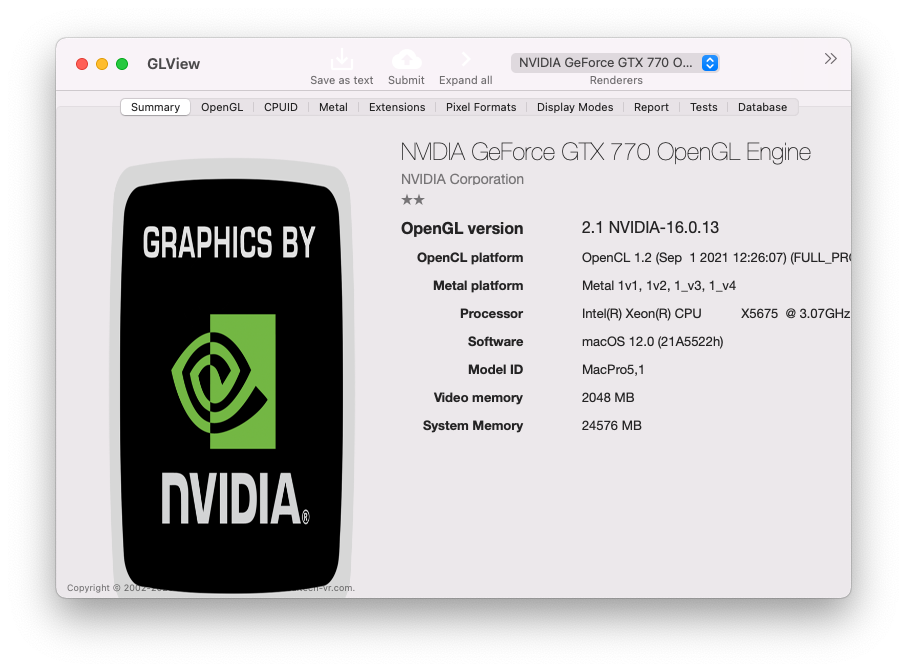Click the NVIDIA Corporation vendor text

click(x=462, y=179)
